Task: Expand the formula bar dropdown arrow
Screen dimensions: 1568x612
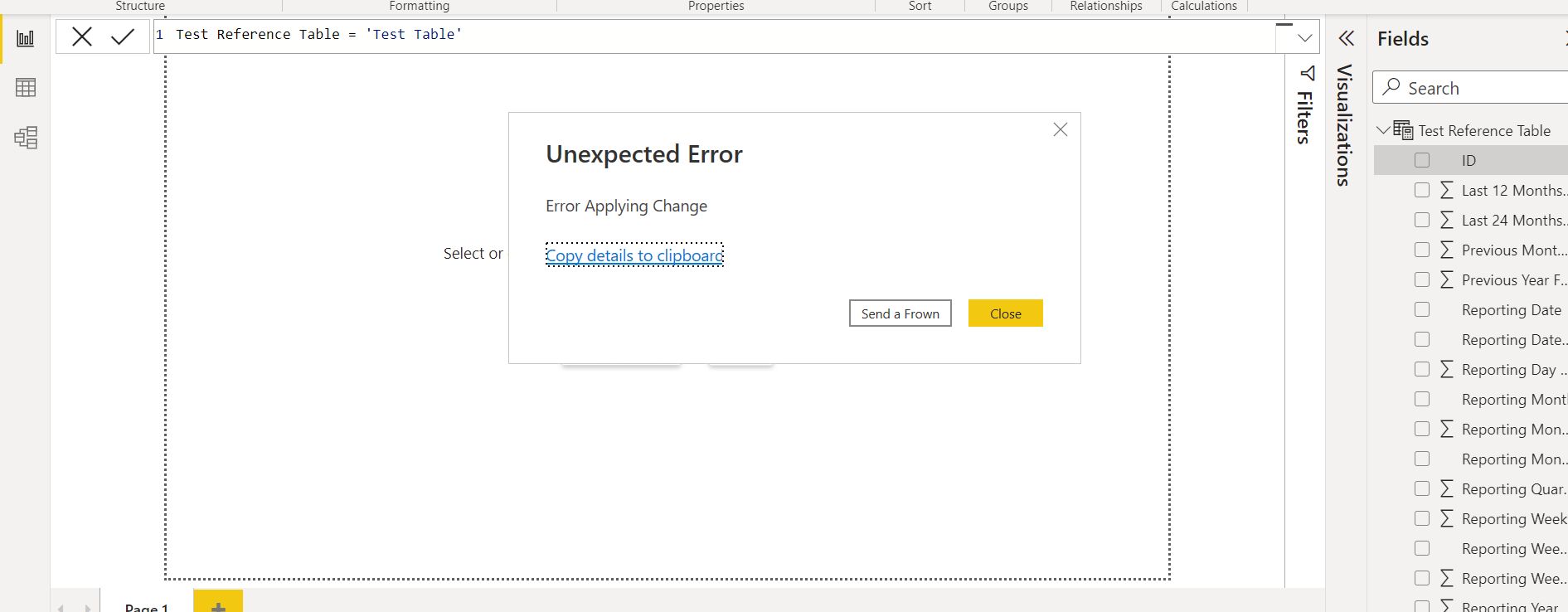Action: pyautogui.click(x=1304, y=38)
